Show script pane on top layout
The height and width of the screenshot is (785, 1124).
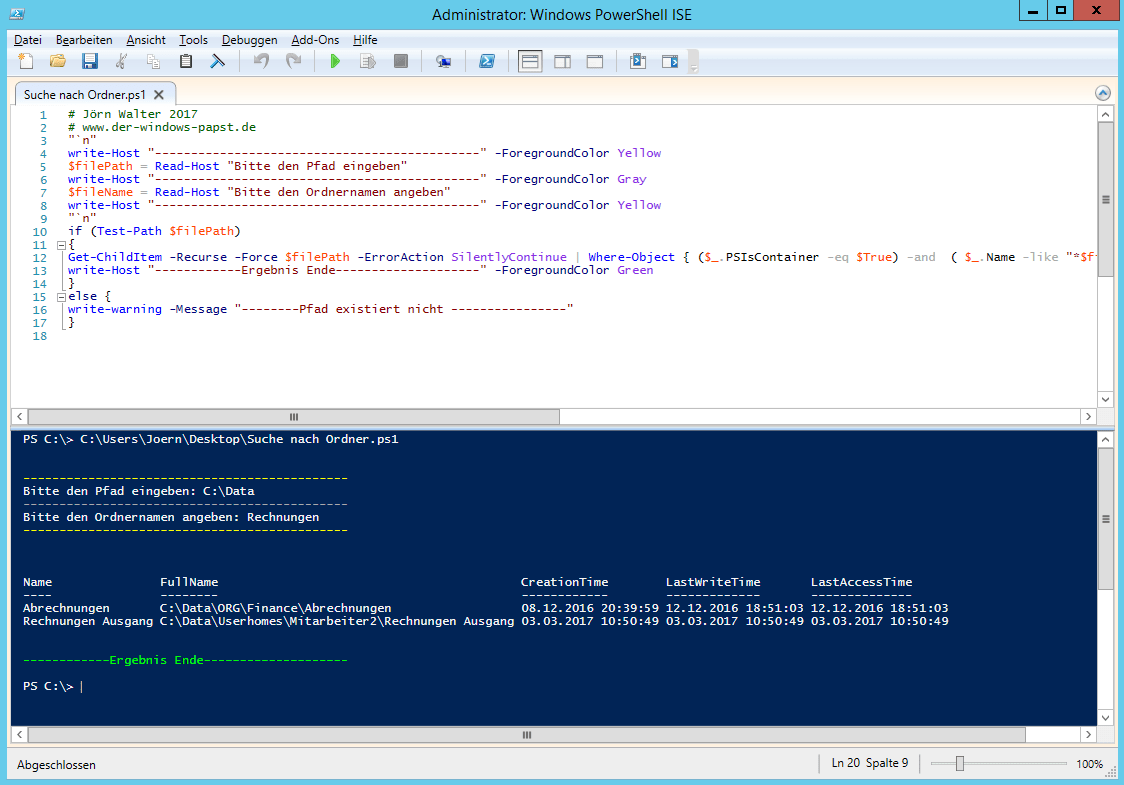click(530, 62)
